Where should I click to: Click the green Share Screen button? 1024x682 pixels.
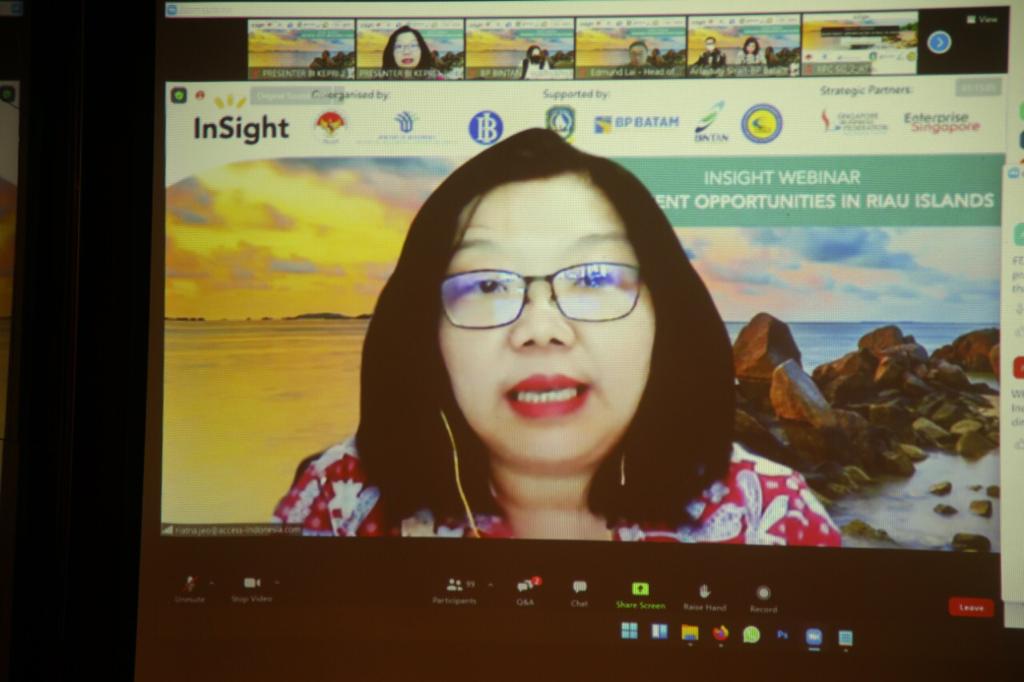pos(640,590)
